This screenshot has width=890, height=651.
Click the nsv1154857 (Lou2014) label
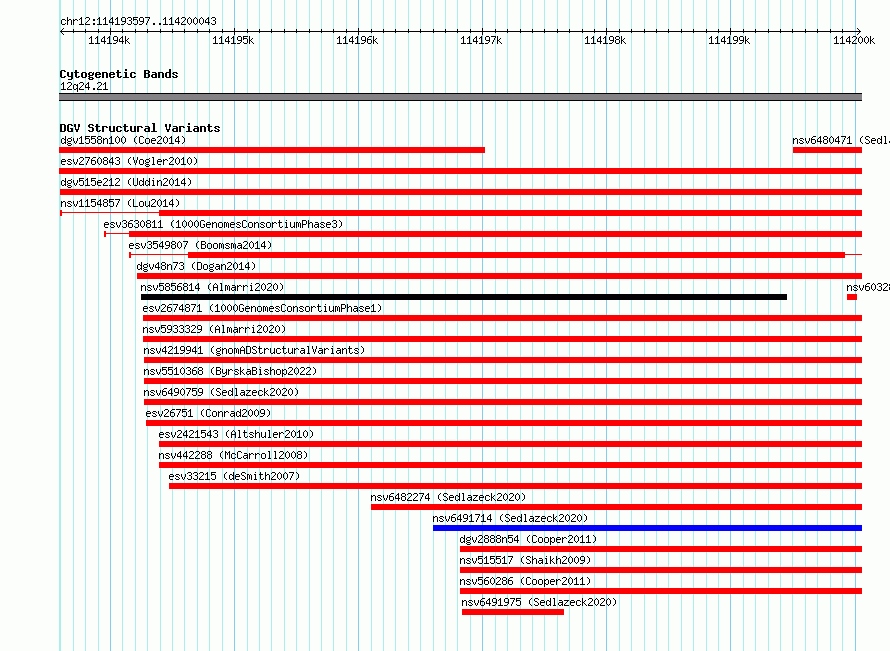click(x=120, y=203)
